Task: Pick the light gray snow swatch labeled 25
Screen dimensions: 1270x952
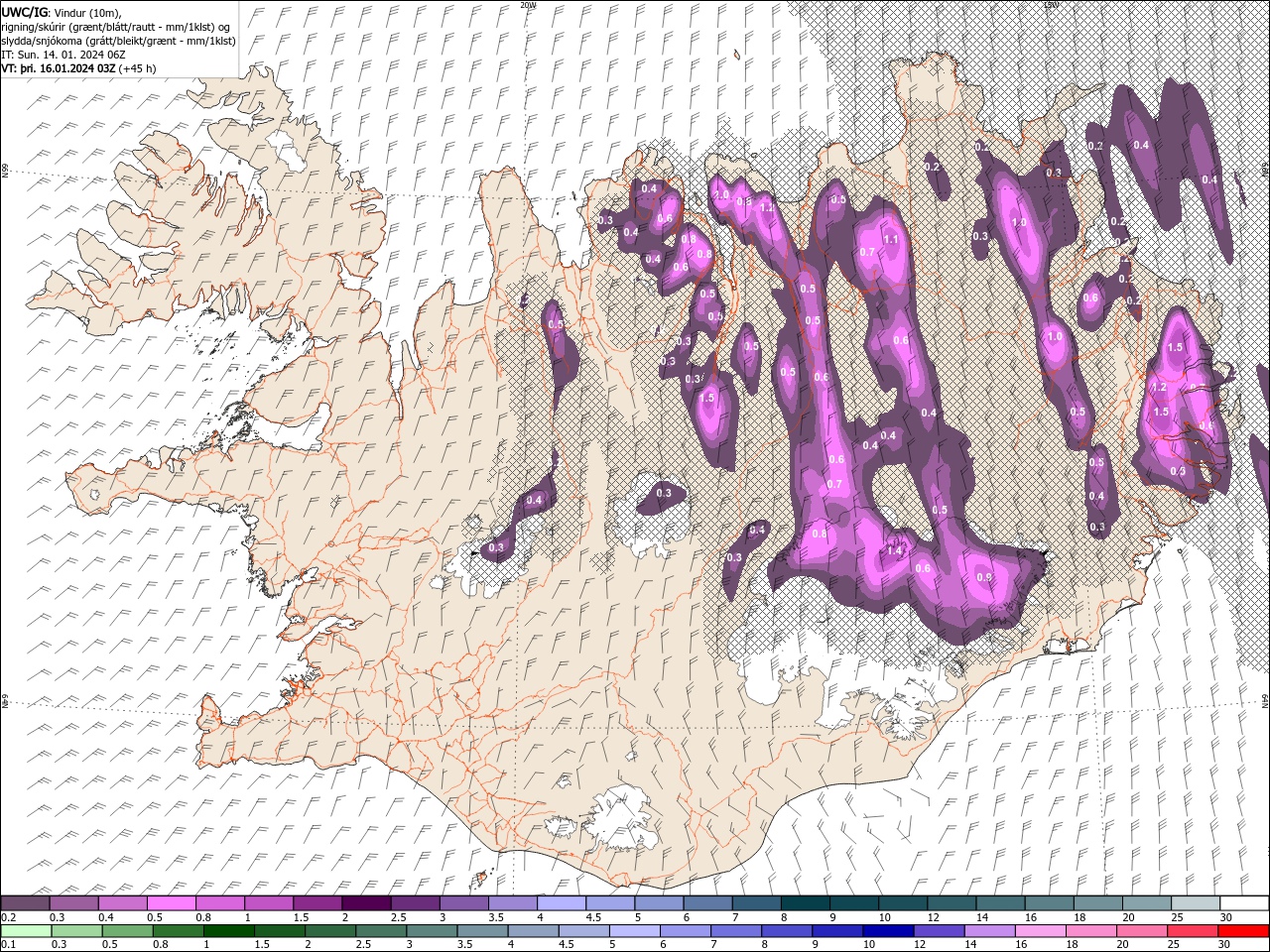Action: [x=1195, y=903]
